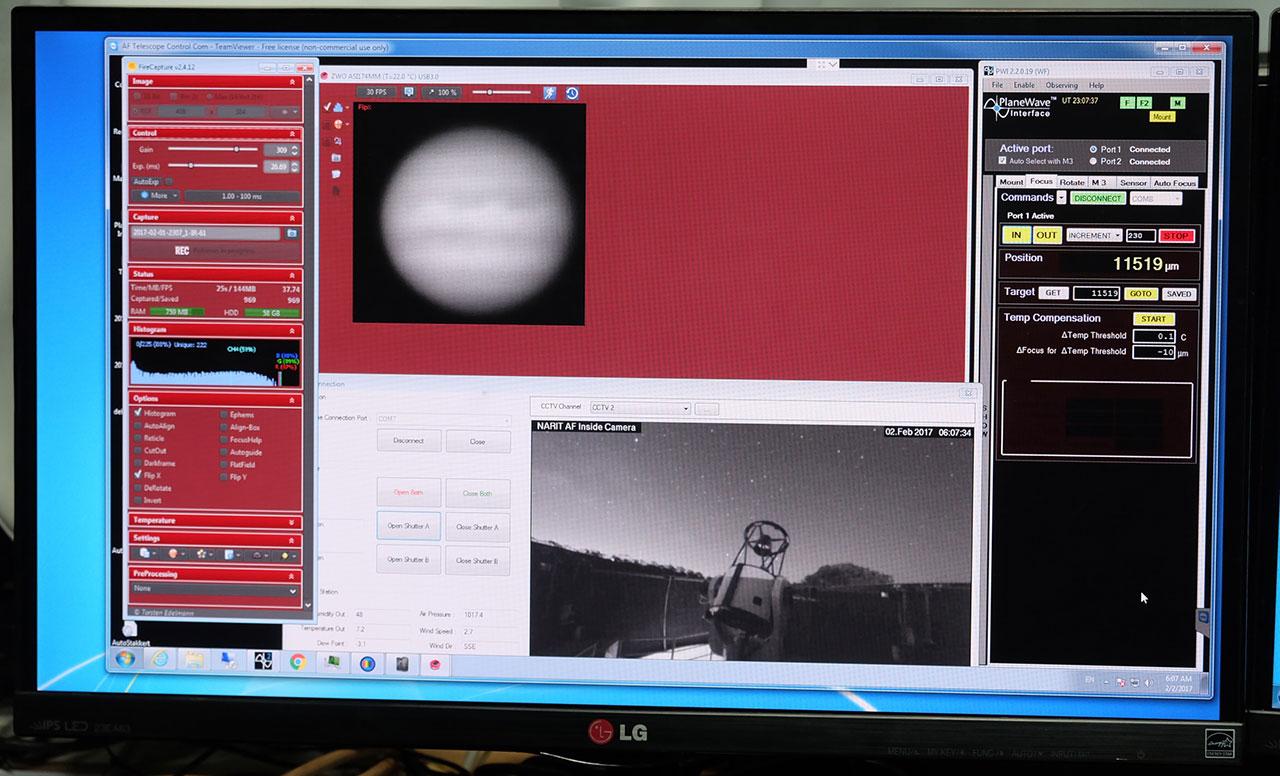
Task: Click the planet target icon in preview sidebar
Action: click(338, 124)
